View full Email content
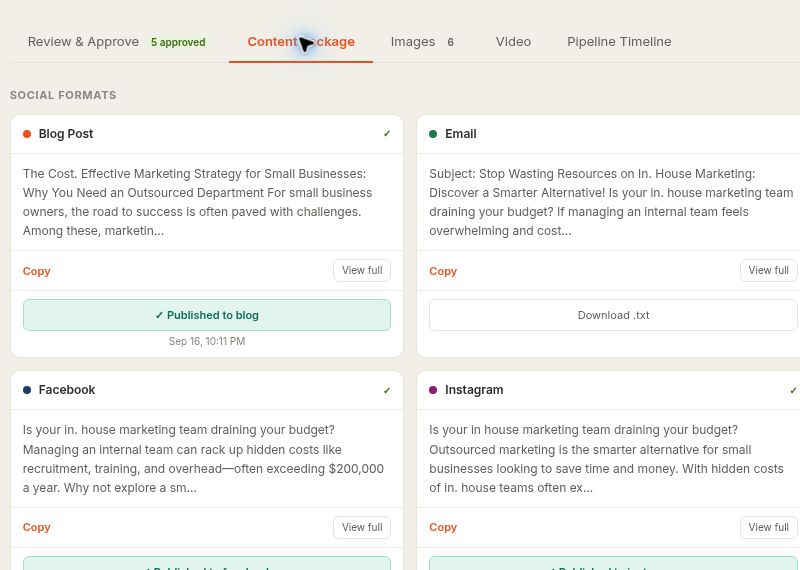Viewport: 800px width, 570px height. pos(768,270)
